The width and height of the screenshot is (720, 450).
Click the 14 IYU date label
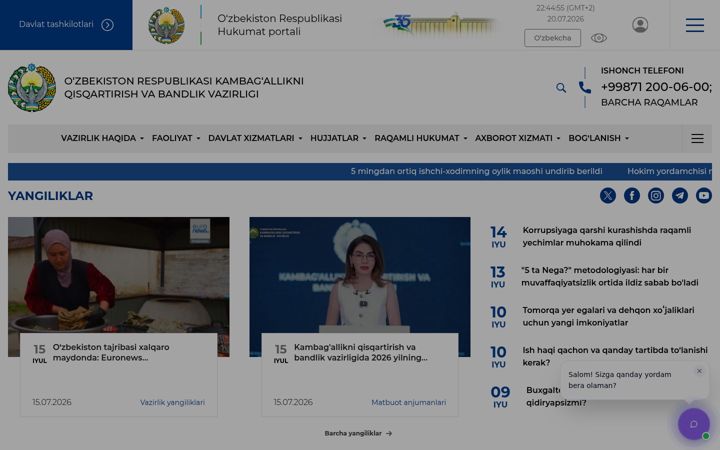pyautogui.click(x=498, y=237)
